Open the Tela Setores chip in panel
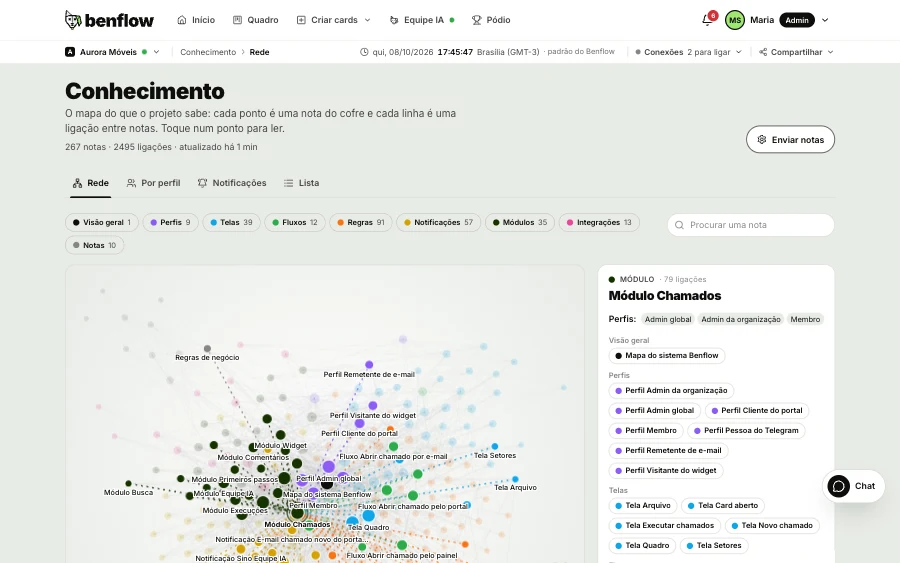Viewport: 900px width, 563px height. pos(715,546)
